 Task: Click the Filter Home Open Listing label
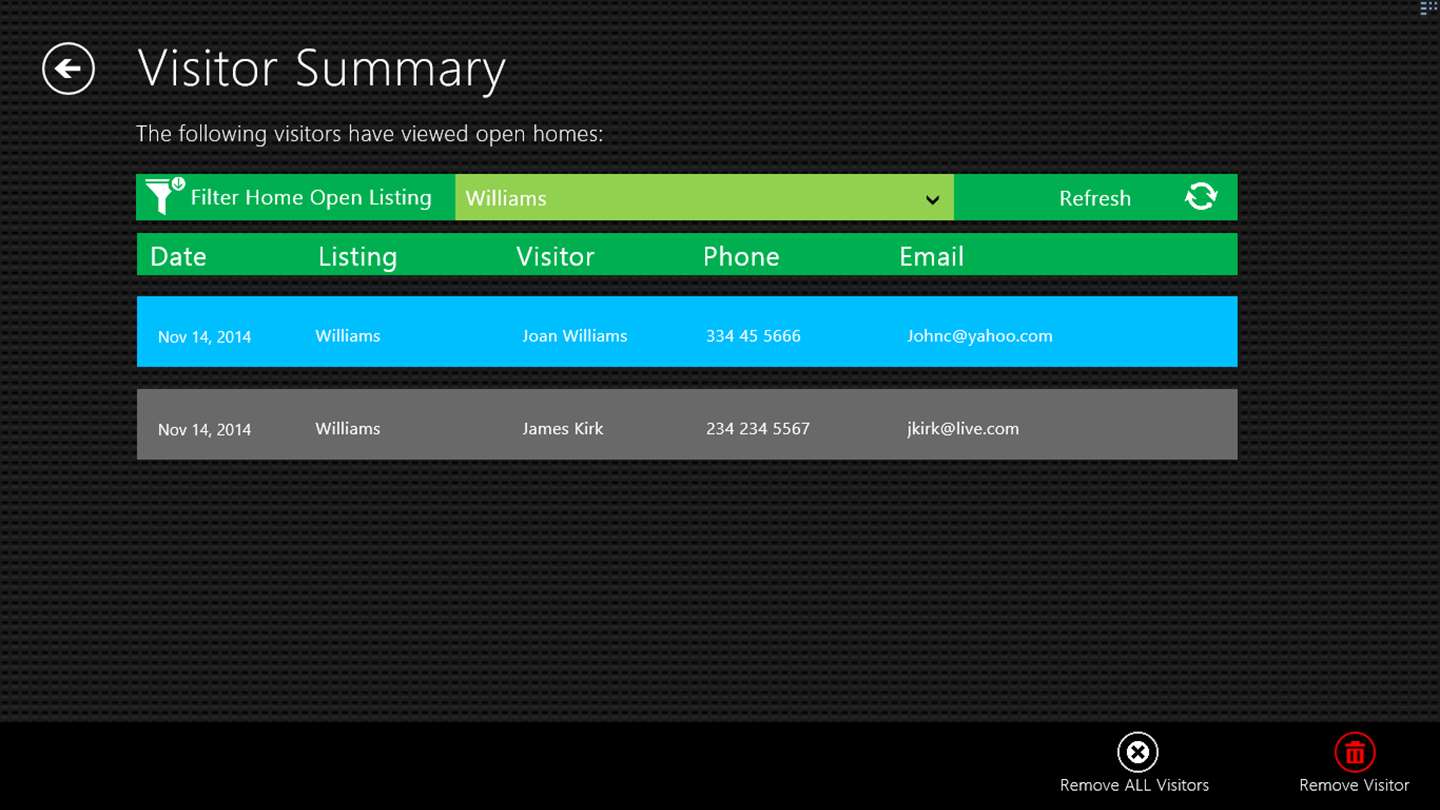311,198
